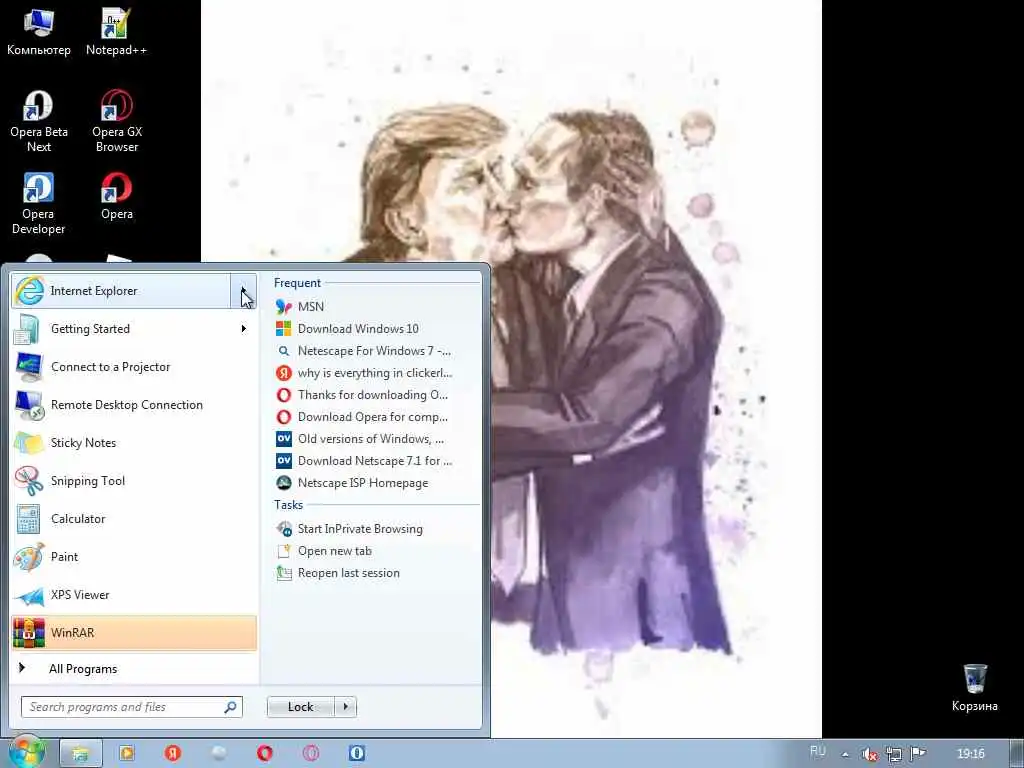Open the grey sphere taskbar icon
The width and height of the screenshot is (1024, 768).
pyautogui.click(x=219, y=754)
